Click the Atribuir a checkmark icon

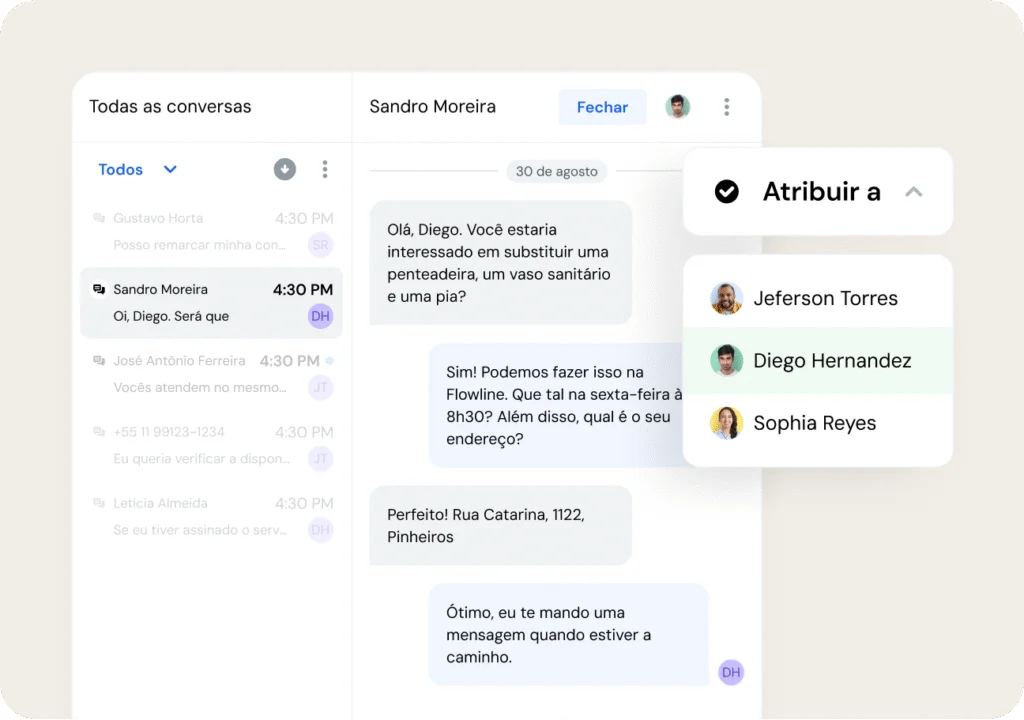[726, 191]
